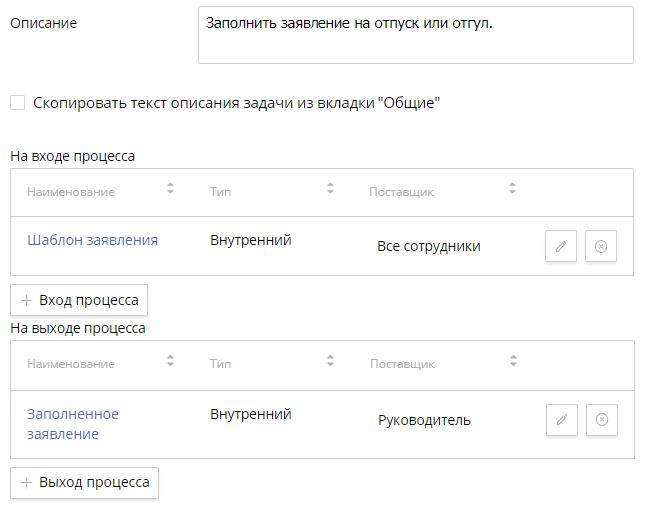This screenshot has height=506, width=648.
Task: Edit the Заполненное заявление output row
Action: coord(562,420)
